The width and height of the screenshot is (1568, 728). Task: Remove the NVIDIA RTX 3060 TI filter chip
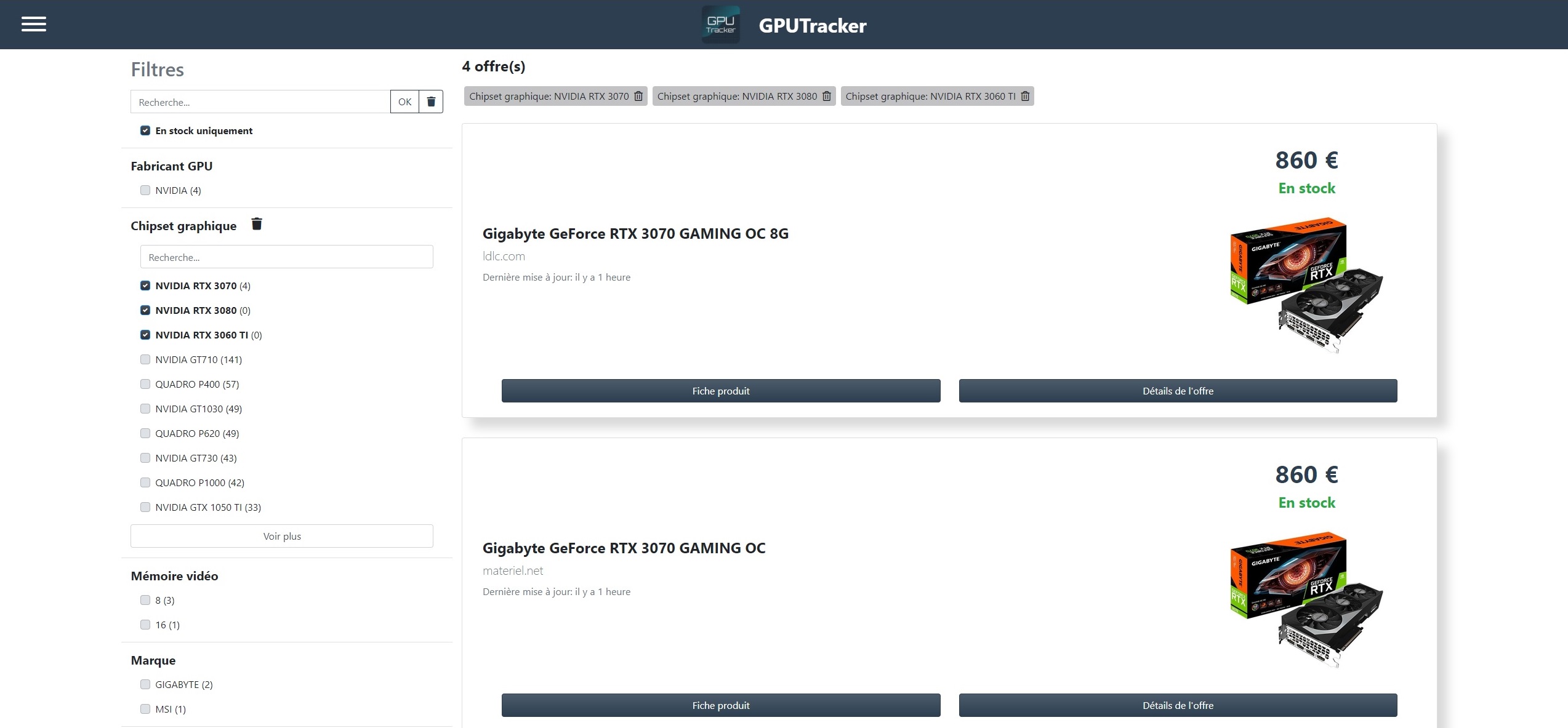1025,96
